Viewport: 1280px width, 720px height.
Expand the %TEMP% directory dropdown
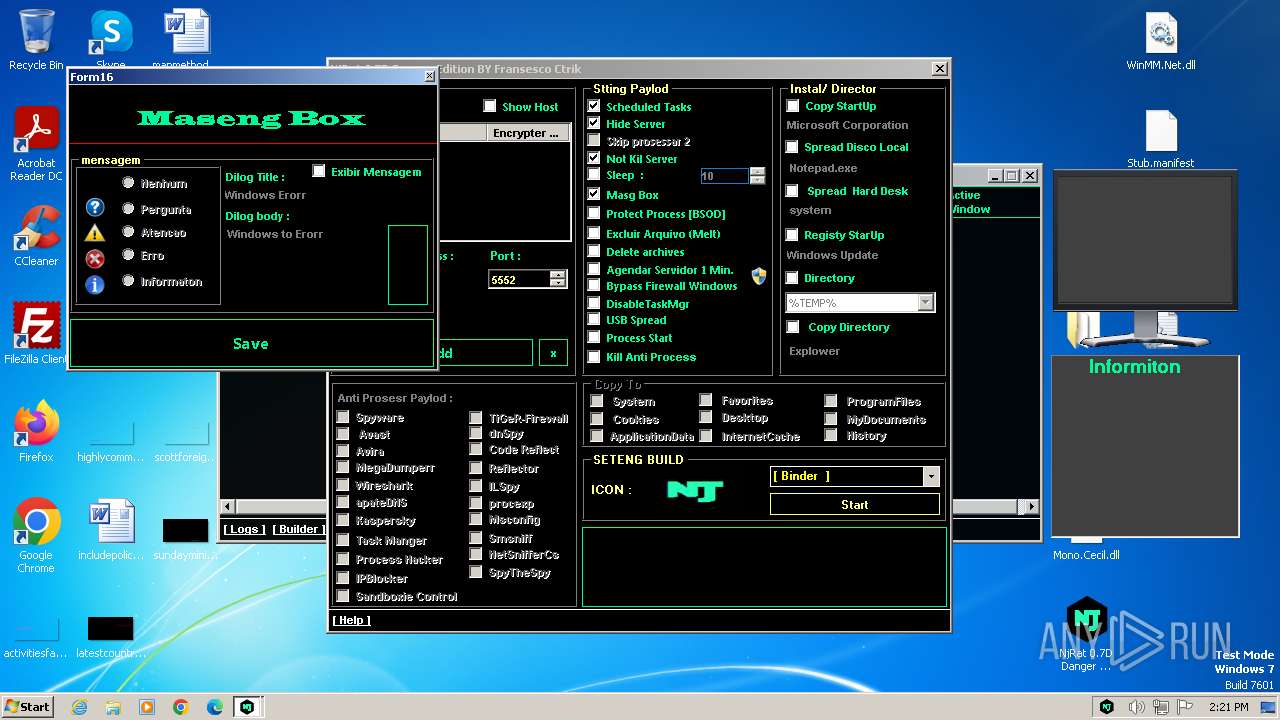(x=925, y=302)
